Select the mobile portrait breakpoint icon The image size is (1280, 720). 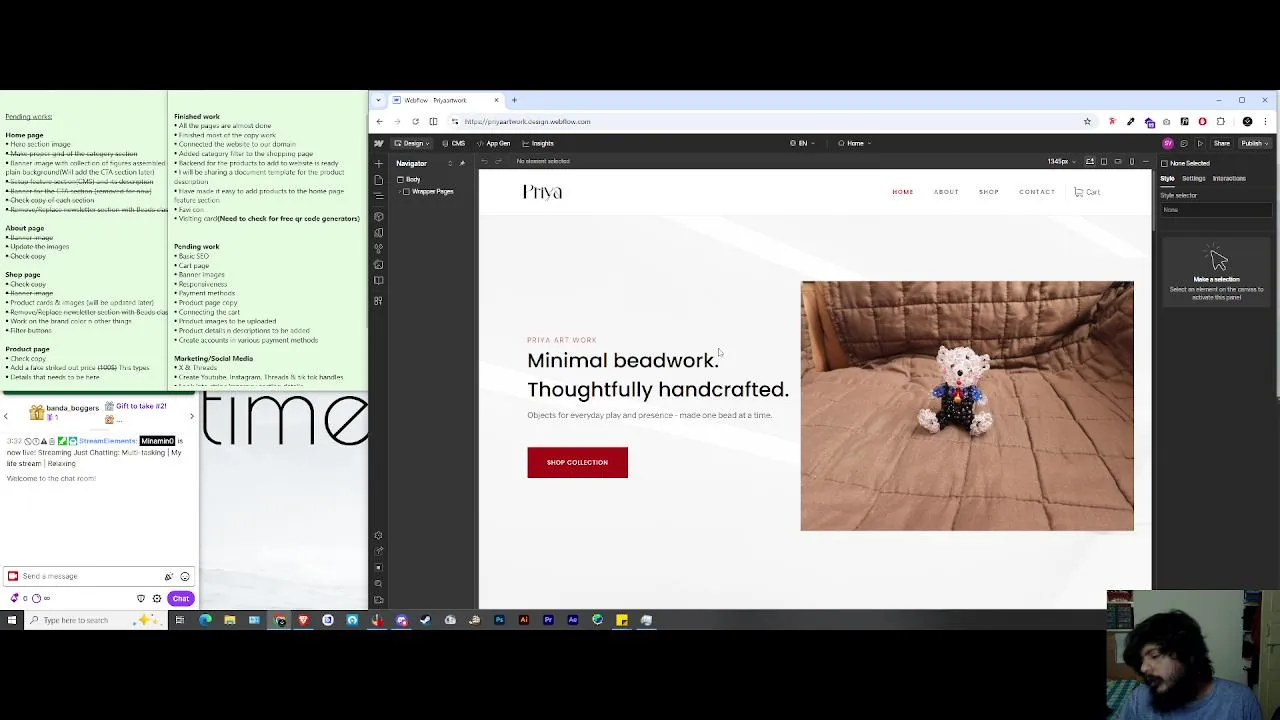(x=1132, y=161)
